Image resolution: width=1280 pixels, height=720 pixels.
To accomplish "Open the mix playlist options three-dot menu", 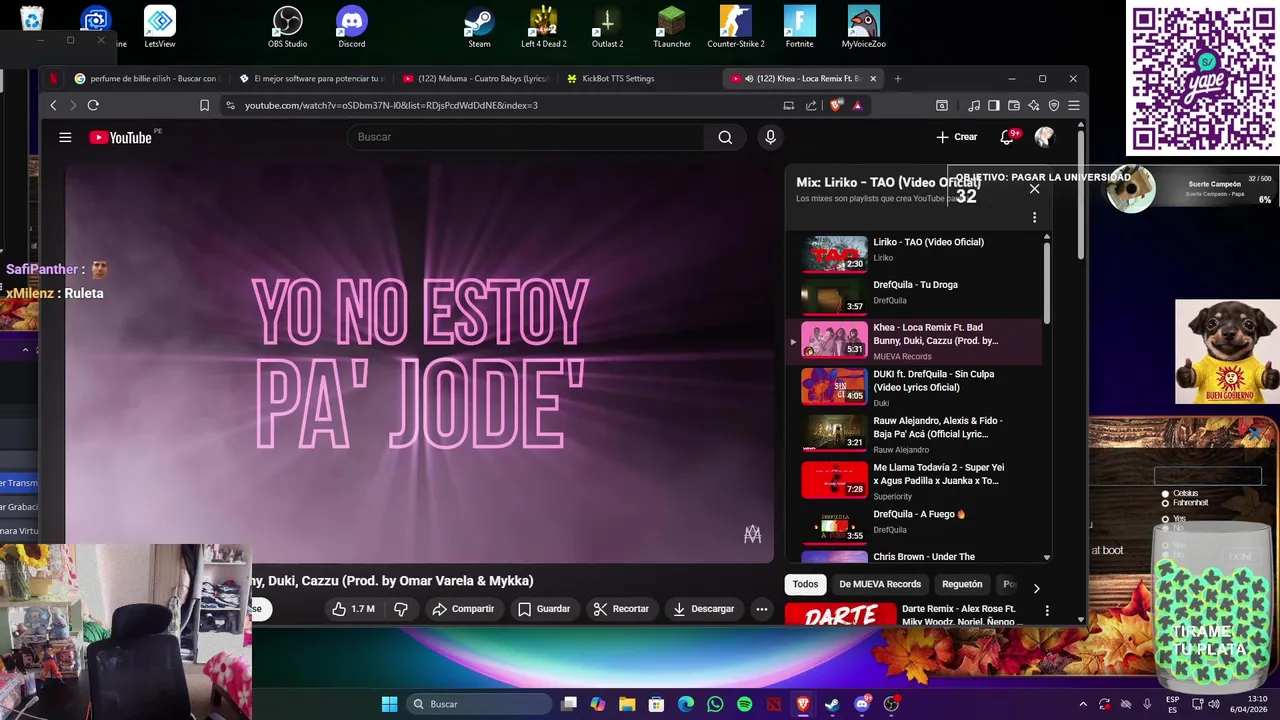I will [1034, 217].
